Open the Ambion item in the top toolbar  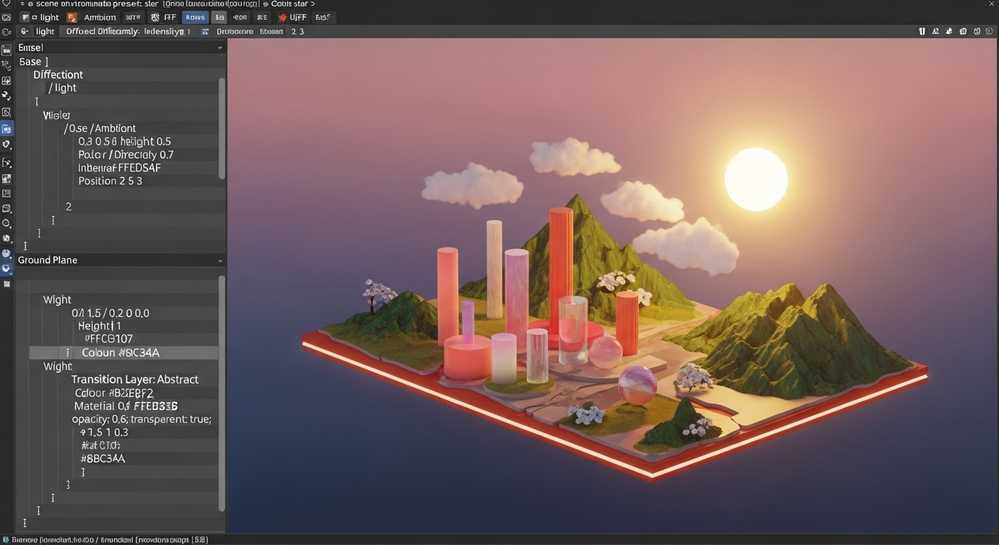(x=100, y=18)
